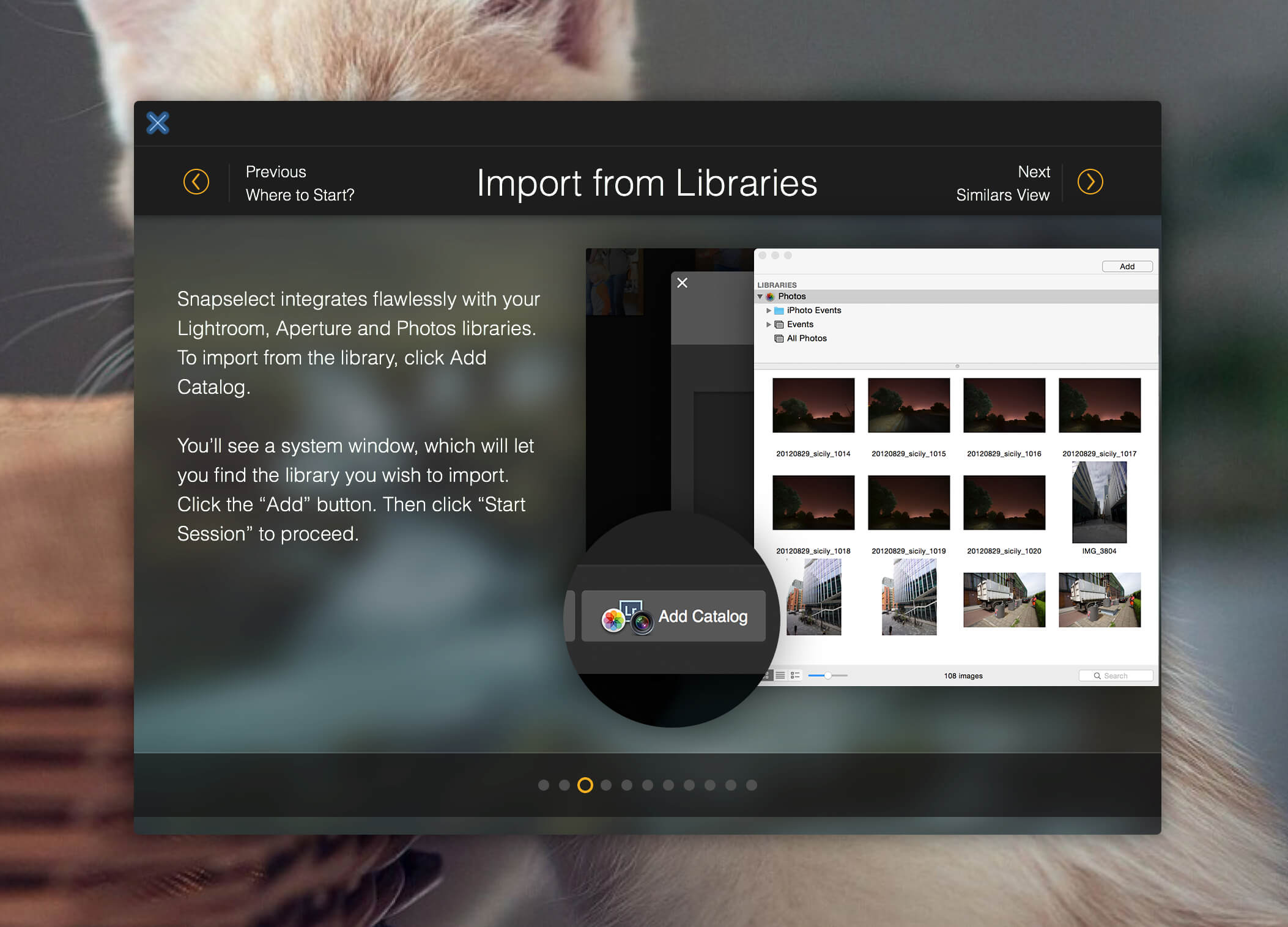
Task: Click the iPhoto Events folder icon
Action: point(779,311)
